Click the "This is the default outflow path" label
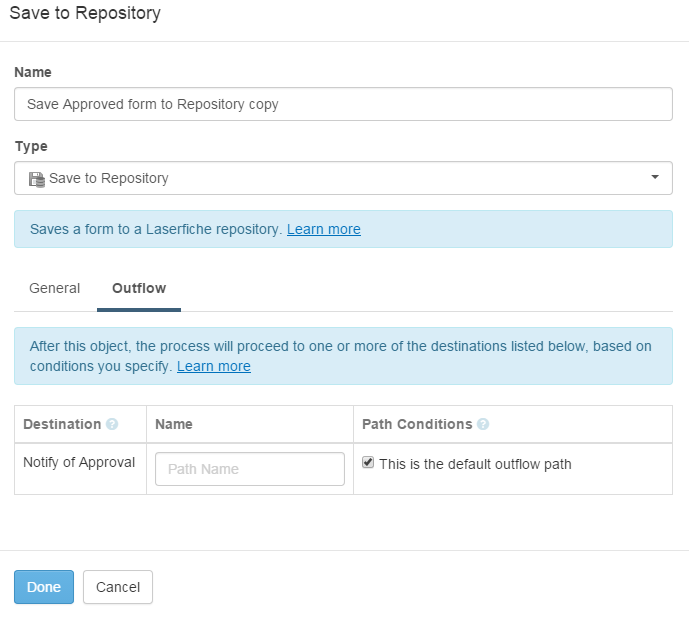Image resolution: width=689 pixels, height=625 pixels. [475, 464]
